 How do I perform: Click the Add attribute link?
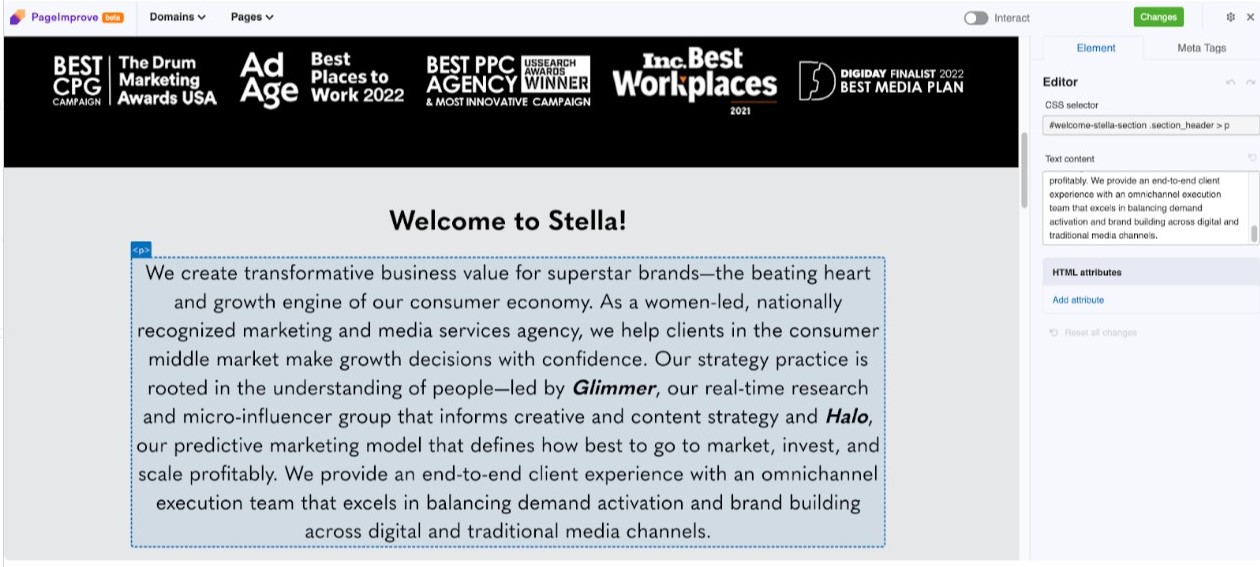coord(1078,300)
